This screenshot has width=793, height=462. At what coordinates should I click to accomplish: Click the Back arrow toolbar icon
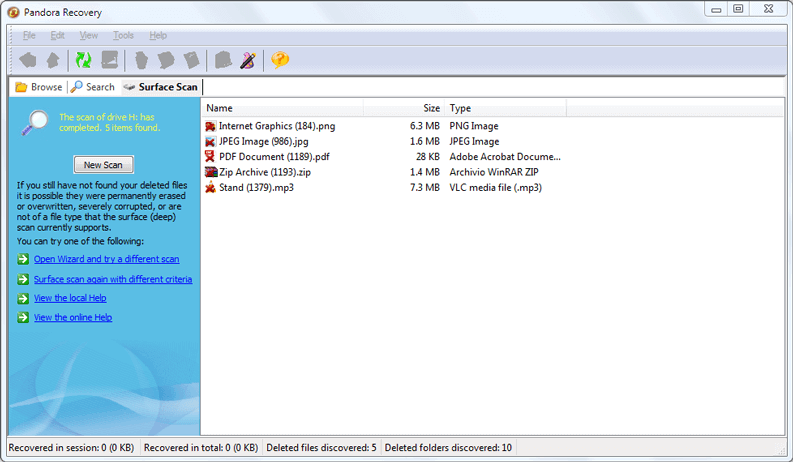point(28,60)
